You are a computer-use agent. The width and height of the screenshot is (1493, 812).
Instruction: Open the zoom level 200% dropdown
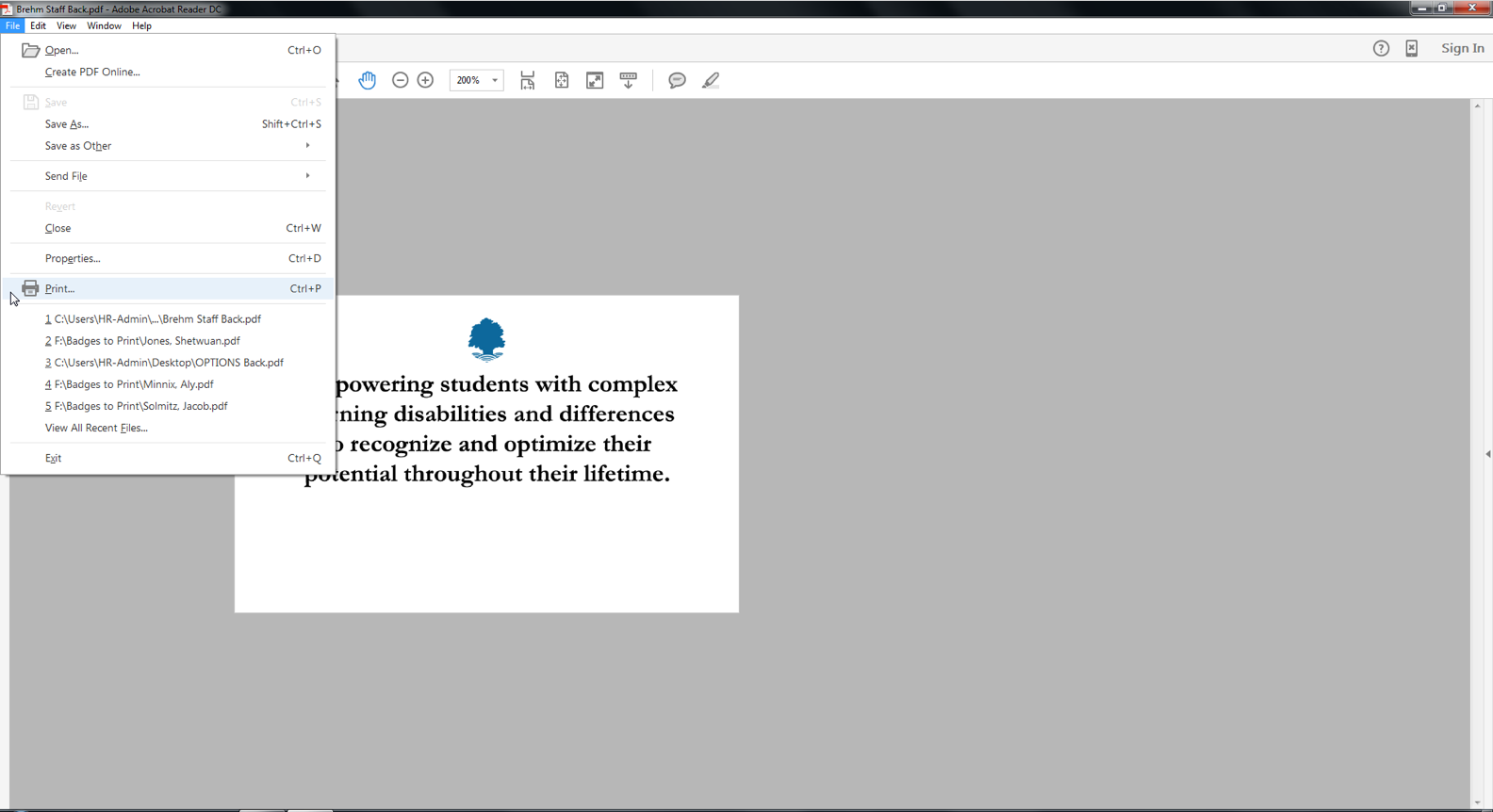coord(495,81)
